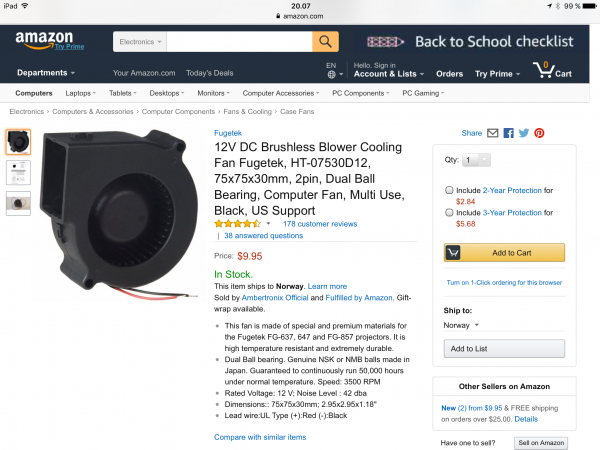The width and height of the screenshot is (600, 450).
Task: Share the product on Pinterest
Action: point(539,132)
